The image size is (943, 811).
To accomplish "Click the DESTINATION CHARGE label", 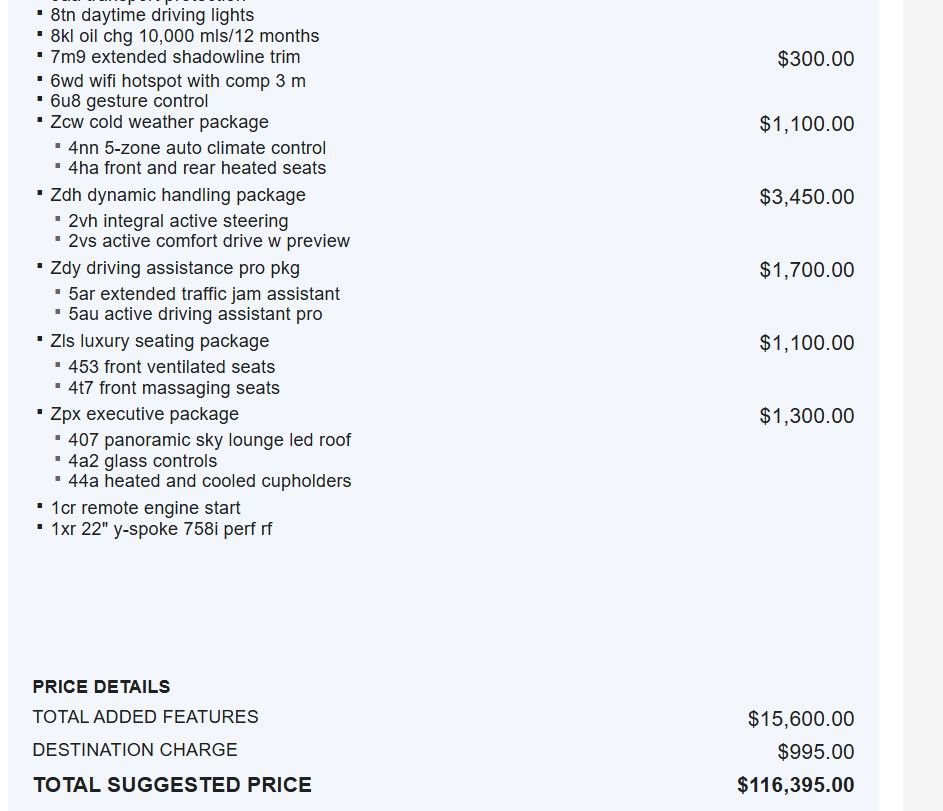I will 135,750.
